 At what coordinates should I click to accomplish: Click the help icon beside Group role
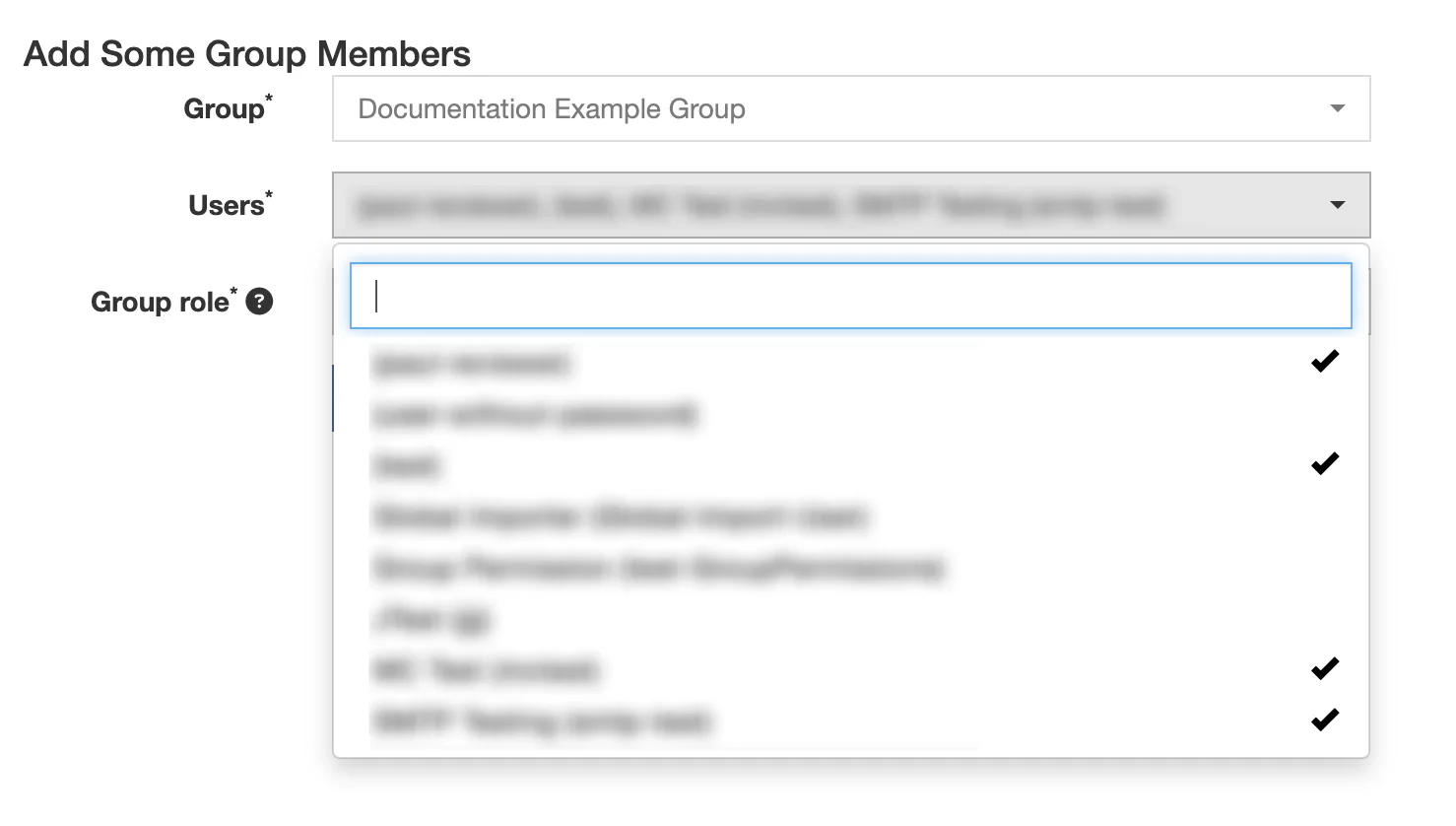[259, 302]
